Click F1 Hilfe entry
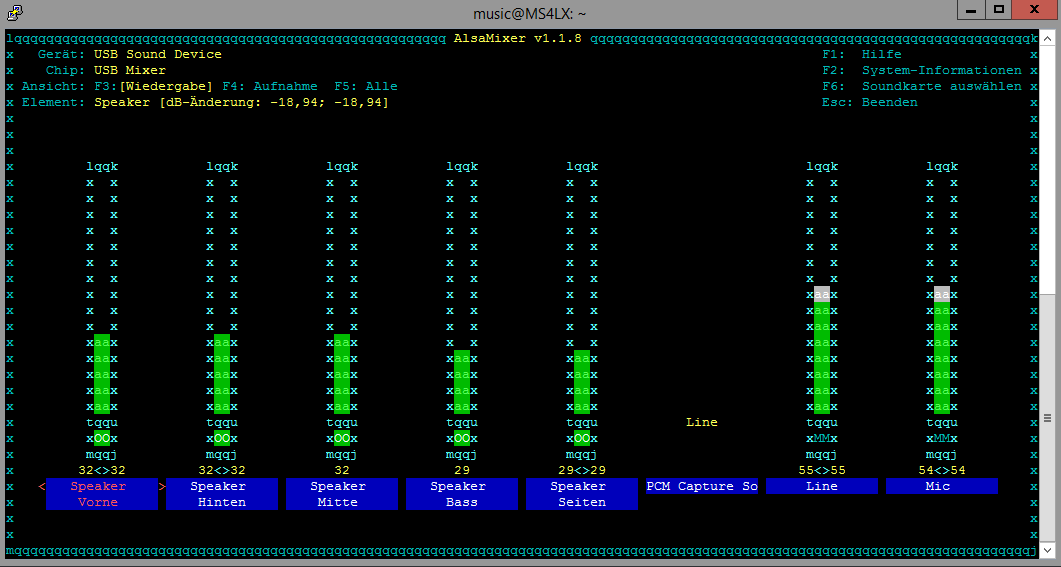 tap(862, 54)
